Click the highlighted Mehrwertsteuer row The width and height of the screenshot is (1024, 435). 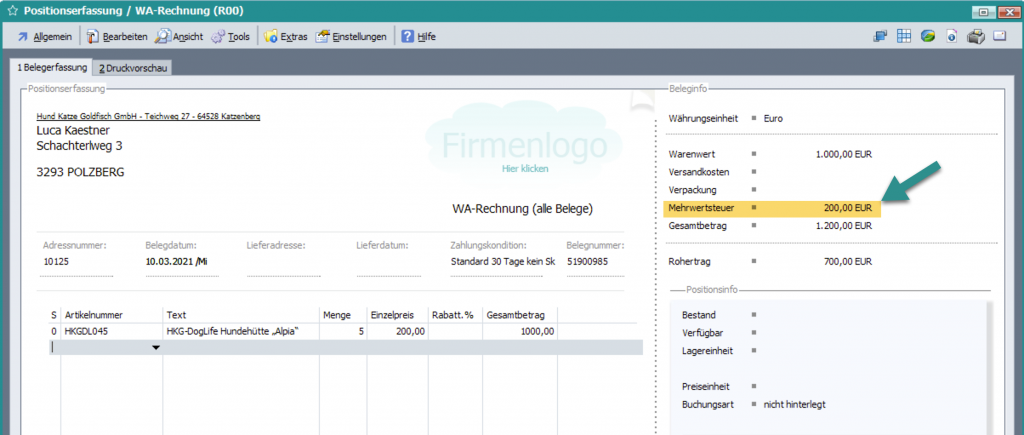pos(771,208)
